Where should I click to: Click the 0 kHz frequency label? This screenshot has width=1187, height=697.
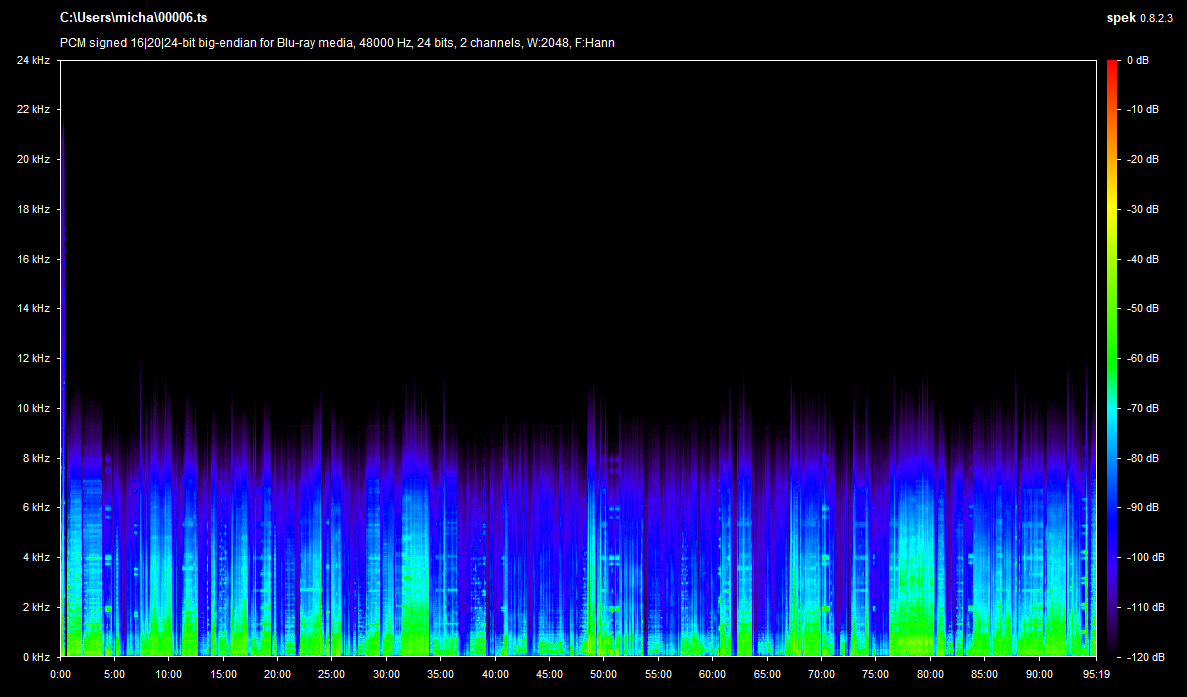point(36,657)
